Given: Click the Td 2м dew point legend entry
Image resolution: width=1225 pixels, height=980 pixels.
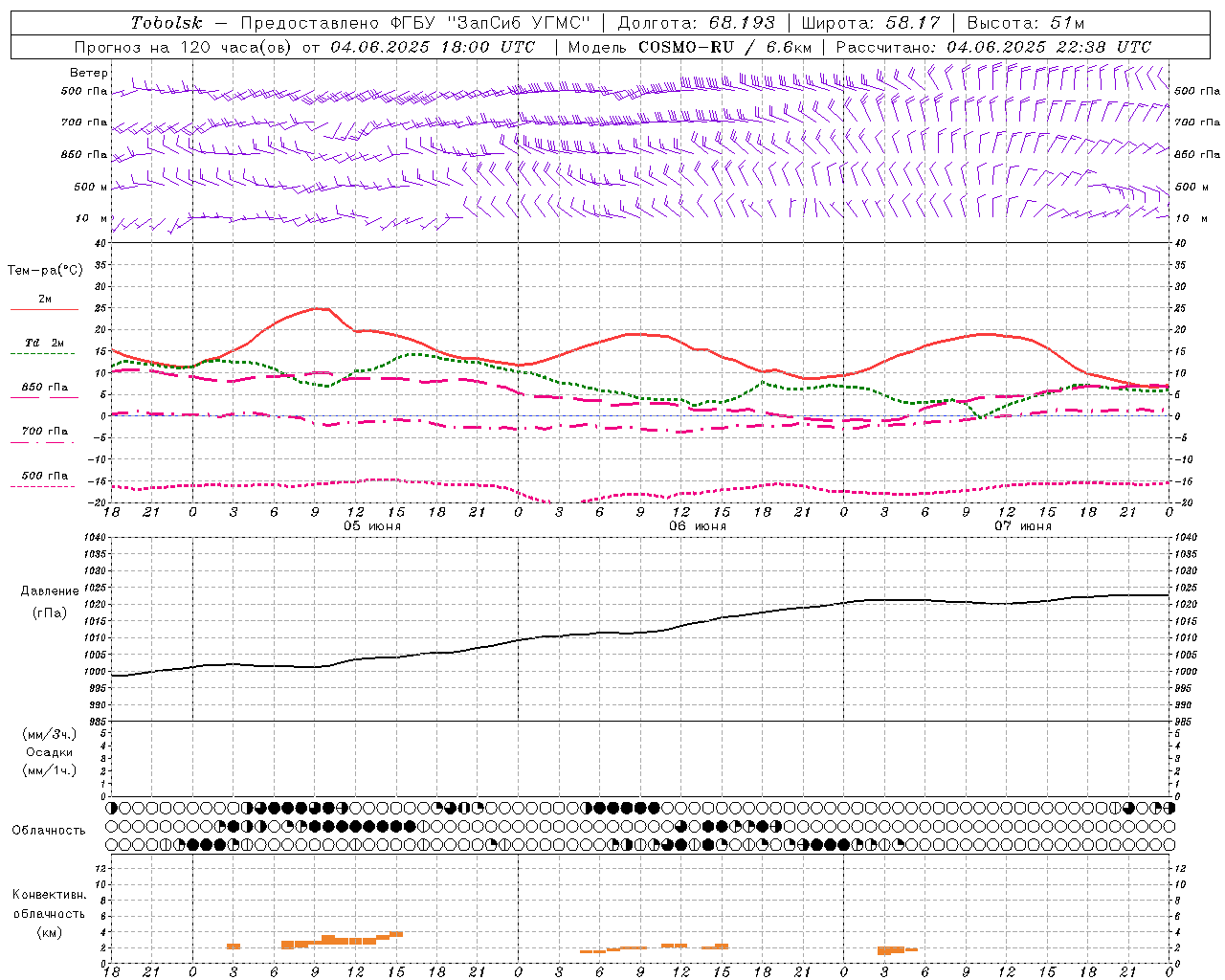Looking at the screenshot, I should 45,343.
